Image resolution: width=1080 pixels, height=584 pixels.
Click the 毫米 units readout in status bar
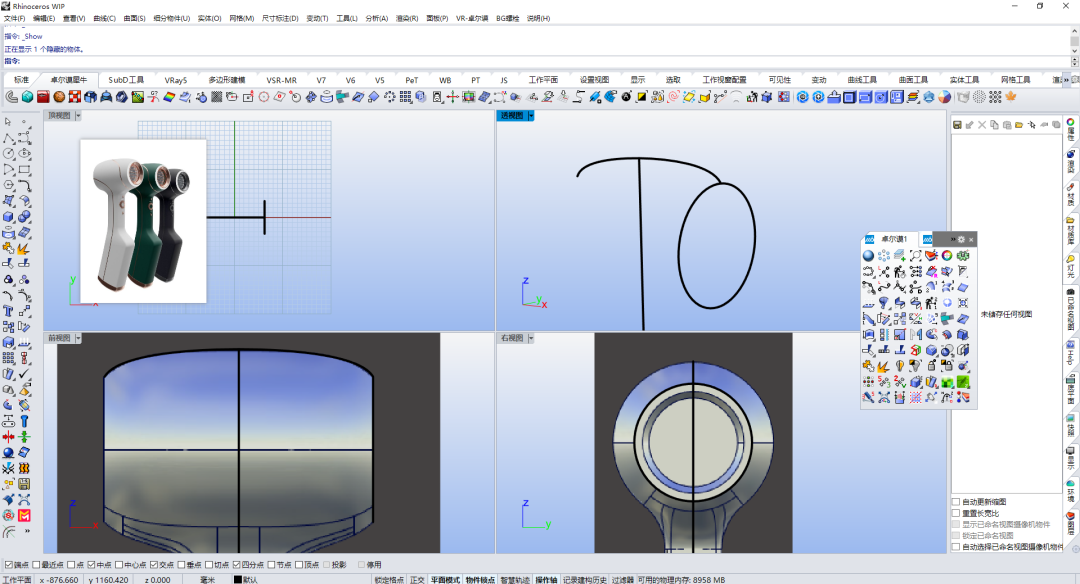click(x=207, y=580)
